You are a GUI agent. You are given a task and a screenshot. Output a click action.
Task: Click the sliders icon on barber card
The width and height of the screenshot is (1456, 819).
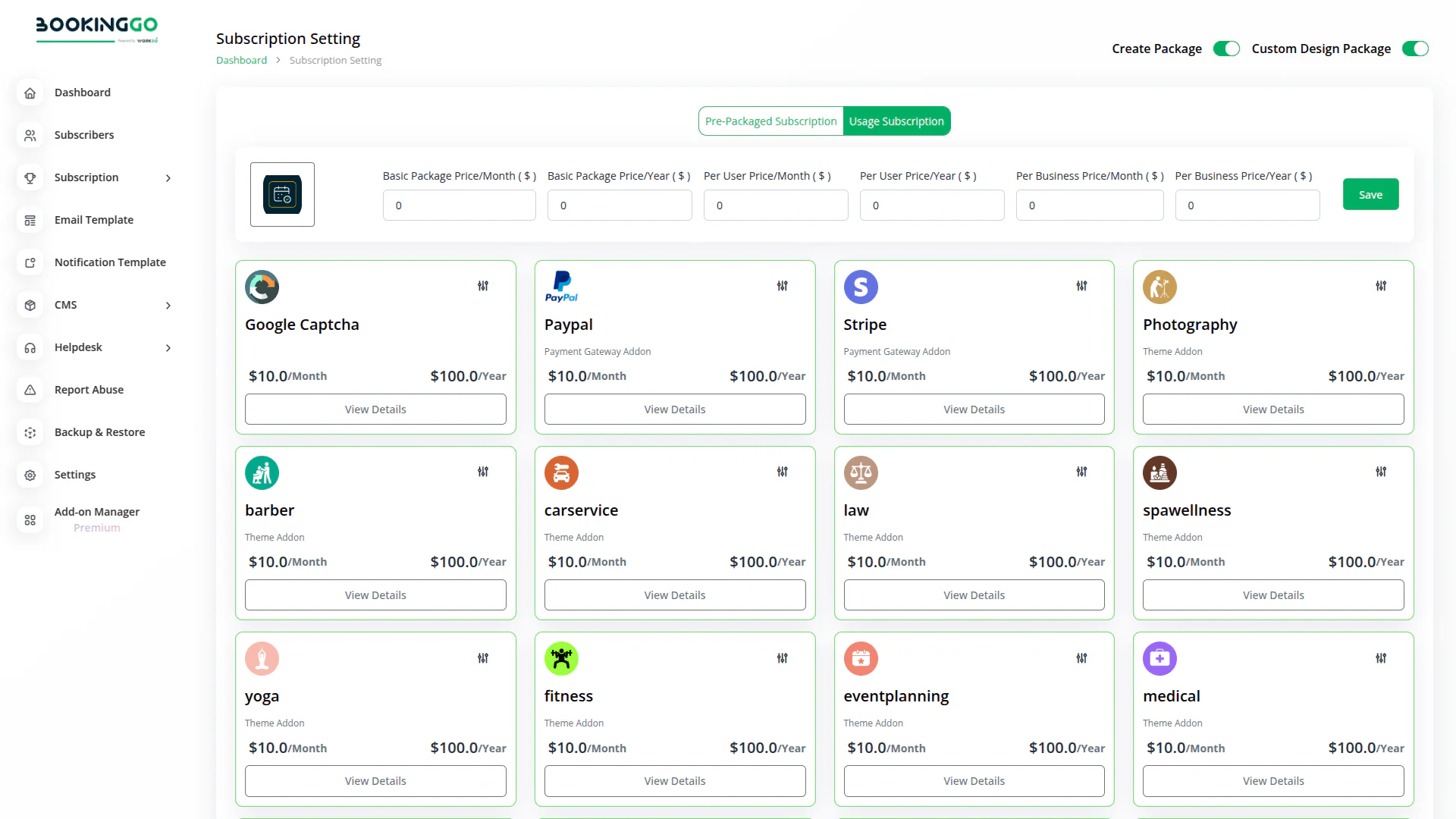[483, 472]
